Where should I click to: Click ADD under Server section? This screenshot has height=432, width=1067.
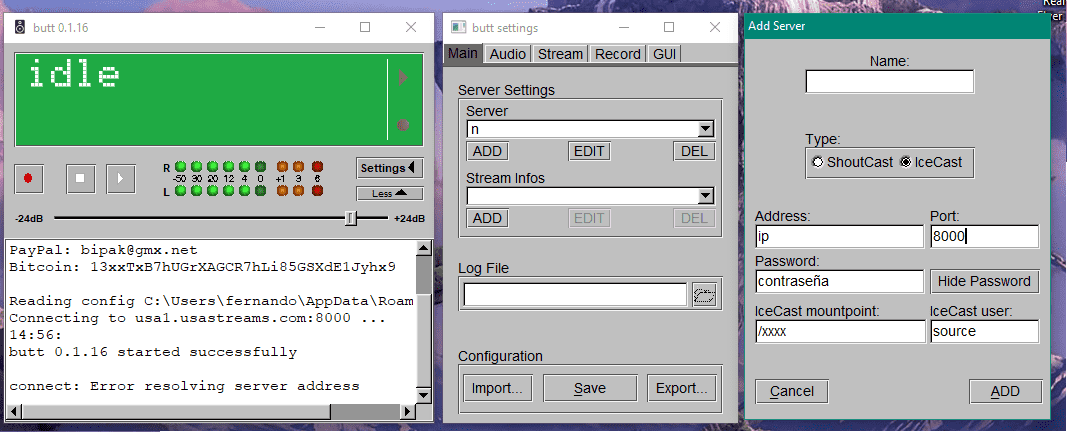click(487, 151)
